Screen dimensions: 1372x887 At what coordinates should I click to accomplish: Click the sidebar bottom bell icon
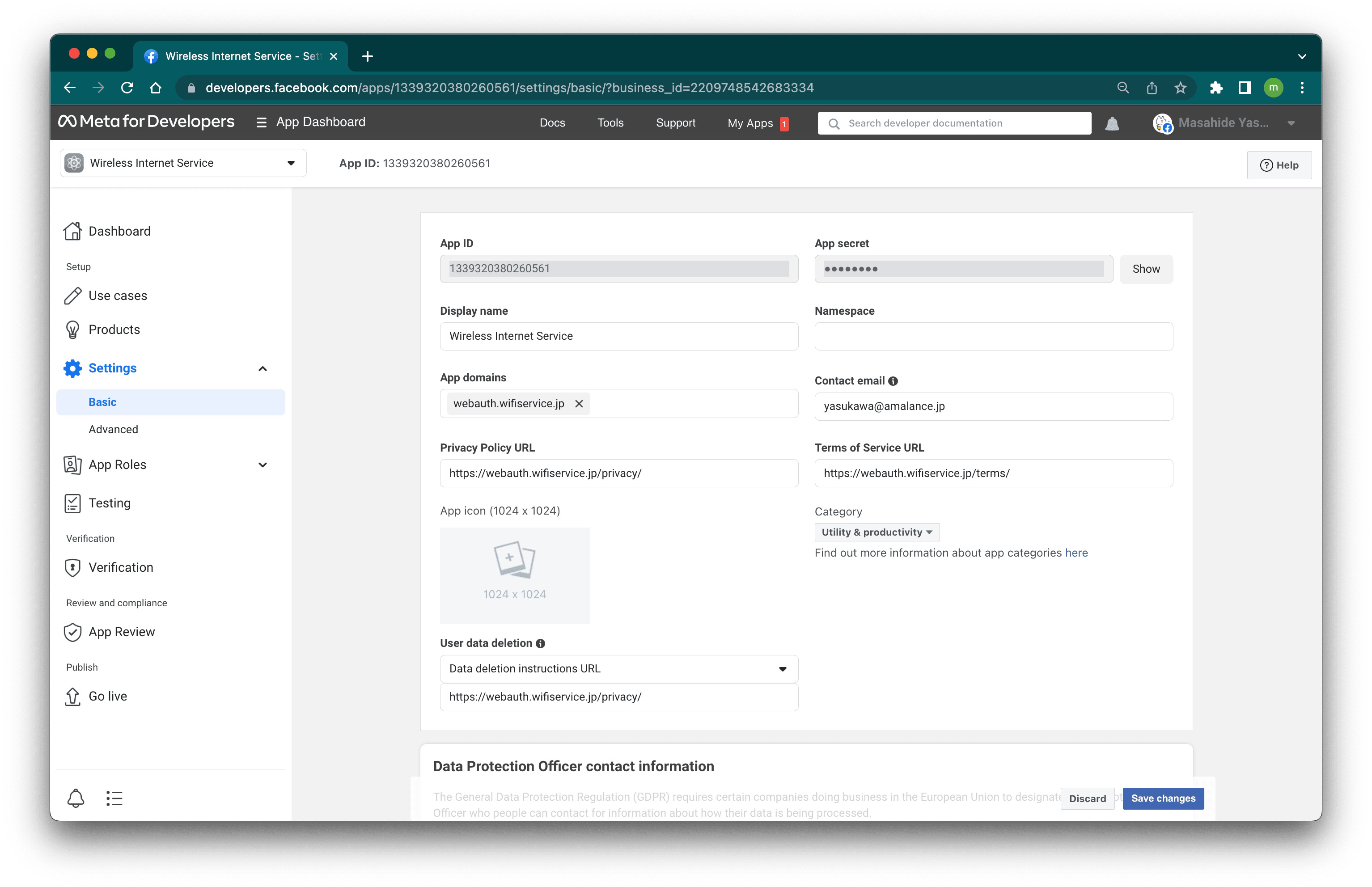click(x=76, y=798)
